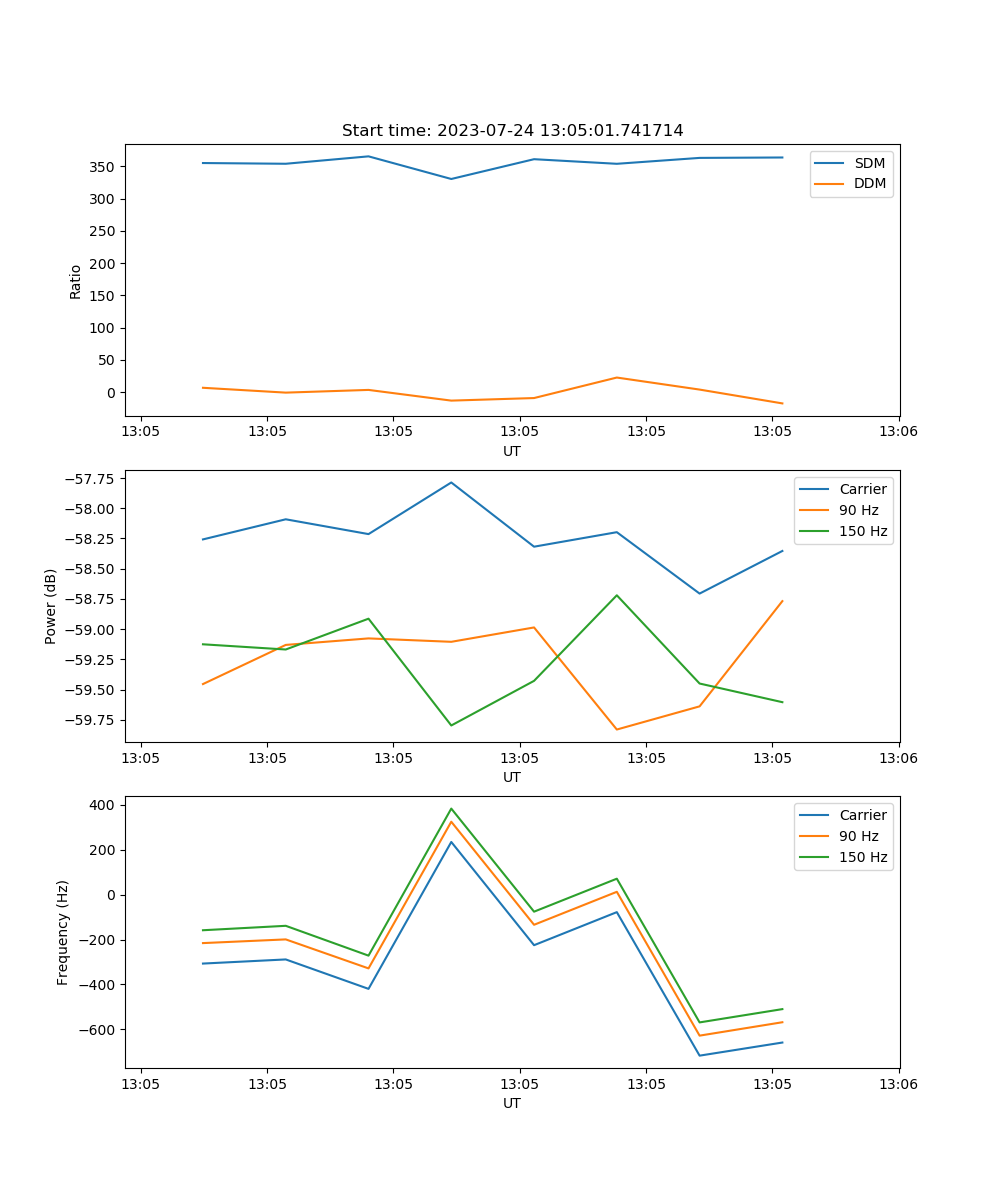The image size is (1000, 1200).
Task: Click the 150 Hz label in Frequency legend
Action: [862, 857]
